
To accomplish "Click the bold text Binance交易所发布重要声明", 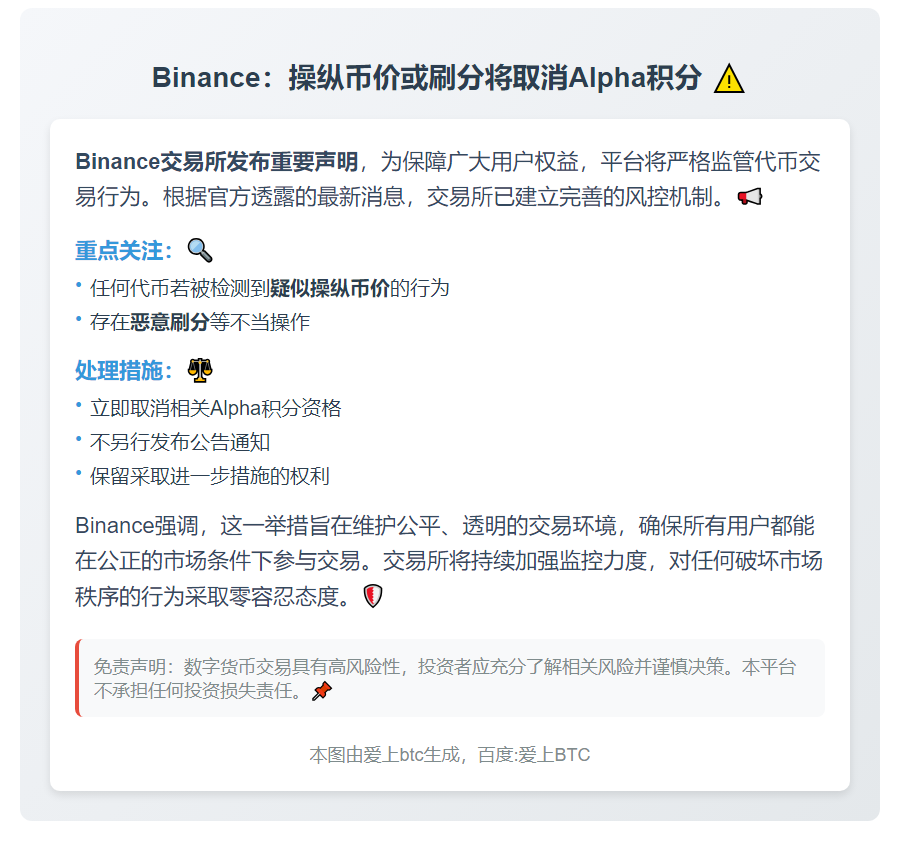I will pyautogui.click(x=216, y=162).
